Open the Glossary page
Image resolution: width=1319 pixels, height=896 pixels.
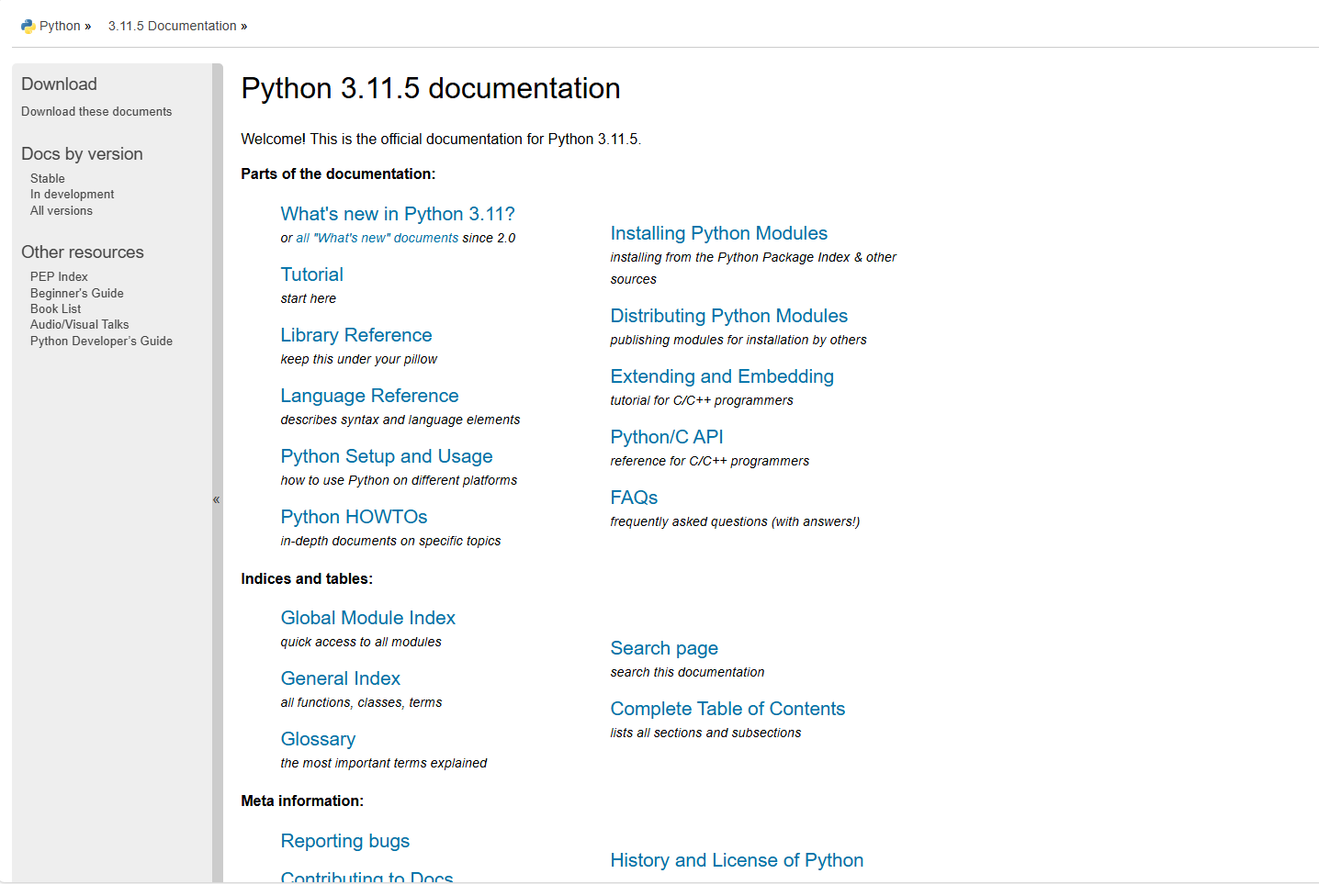coord(318,739)
